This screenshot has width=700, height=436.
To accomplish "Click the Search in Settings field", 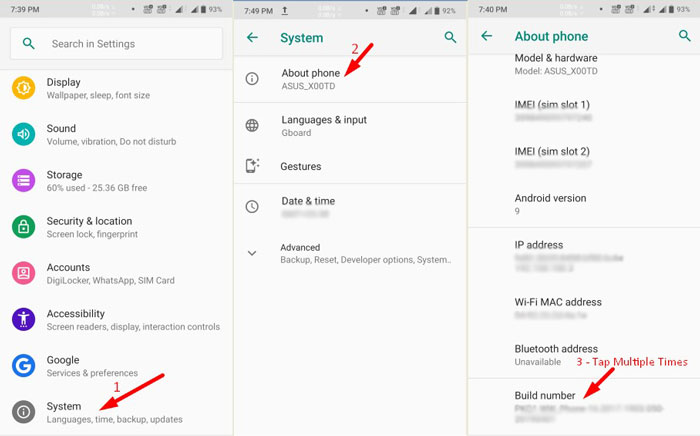I will [x=116, y=44].
